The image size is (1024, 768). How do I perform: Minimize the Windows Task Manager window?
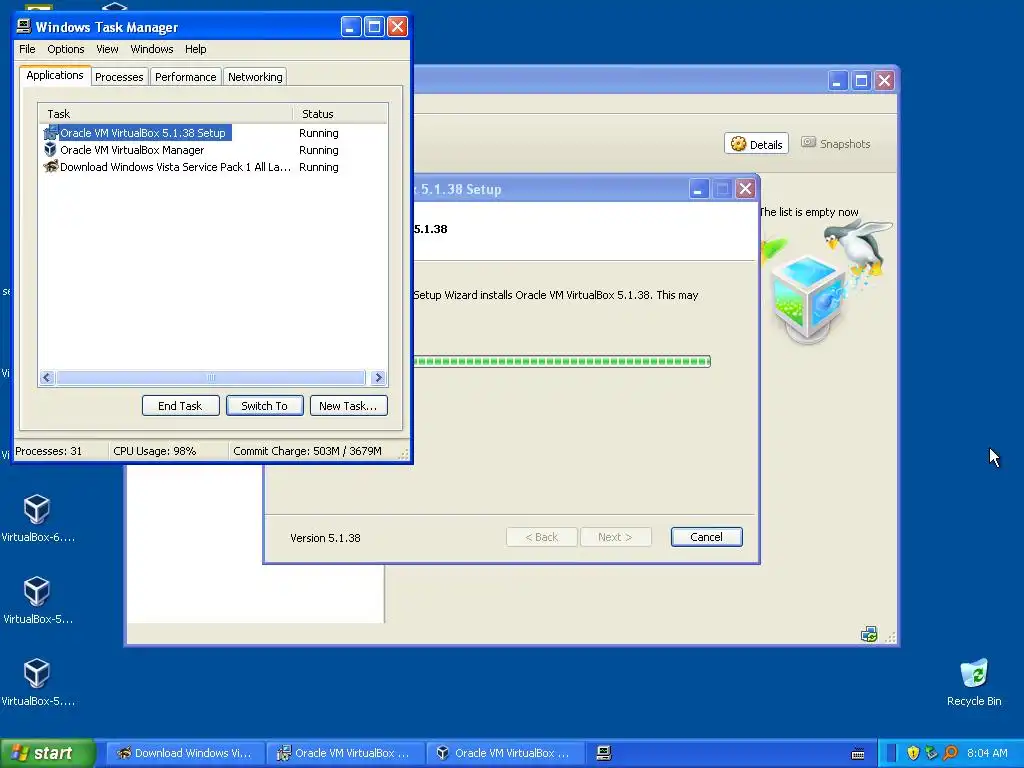351,26
